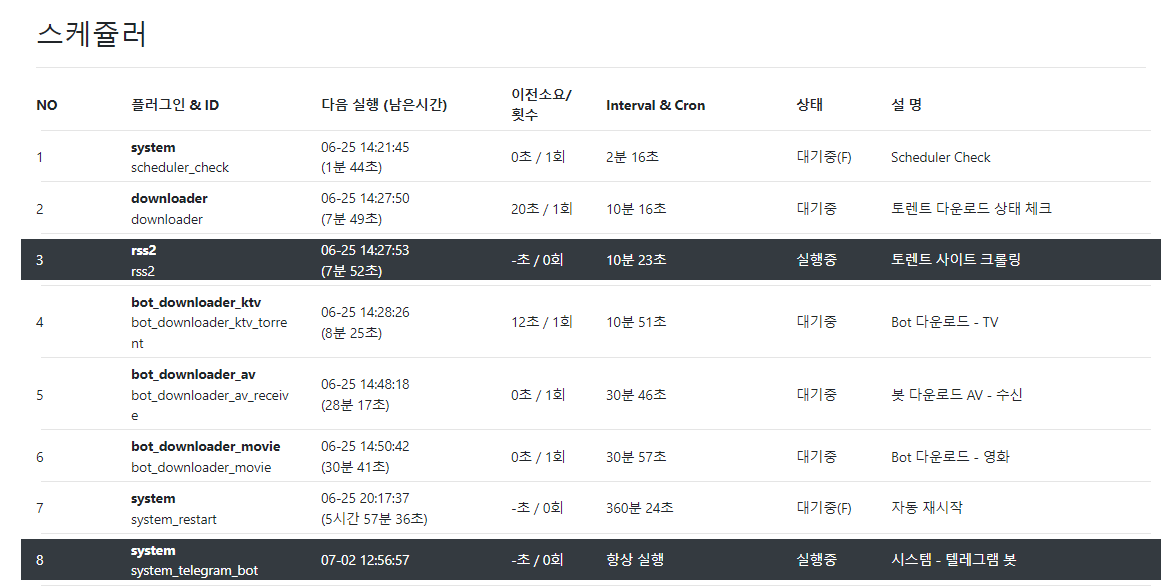Click the 다음 실행 (남은시간) column header

pyautogui.click(x=384, y=105)
